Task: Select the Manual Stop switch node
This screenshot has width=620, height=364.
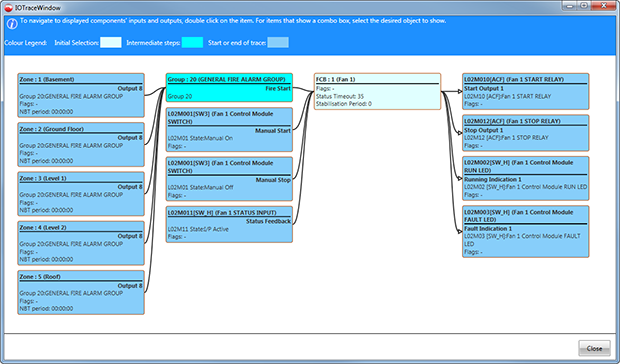Action: tap(229, 179)
